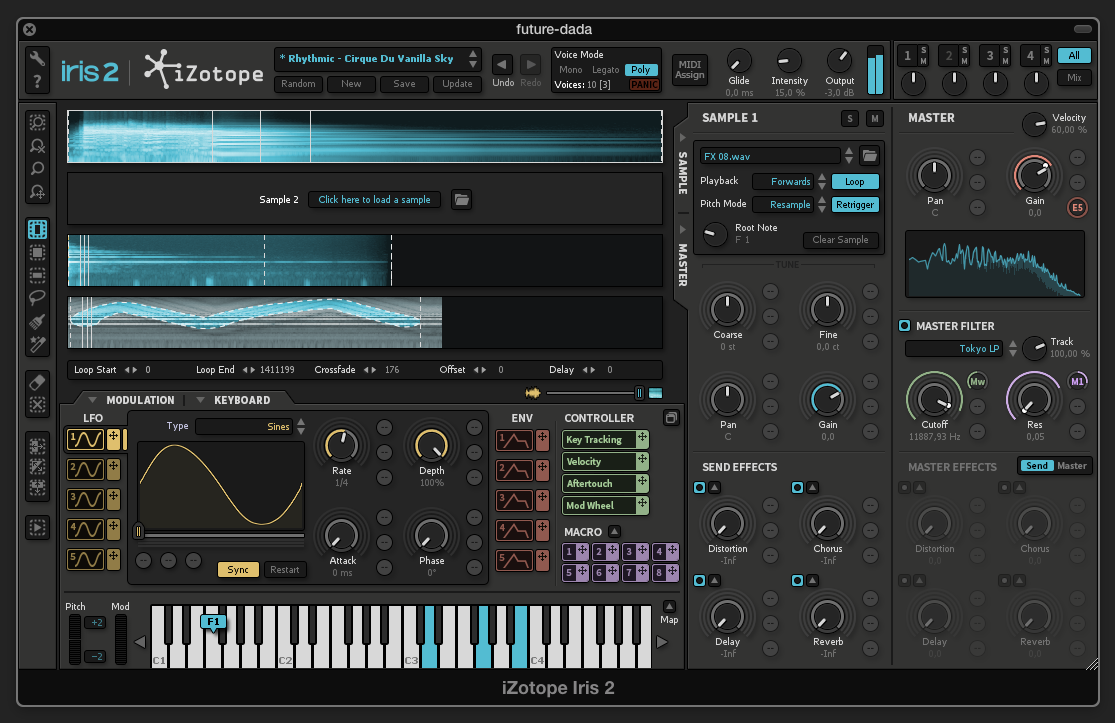Screen dimensions: 1115x723
Task: Open Playback Forwards dropdown
Action: click(822, 181)
